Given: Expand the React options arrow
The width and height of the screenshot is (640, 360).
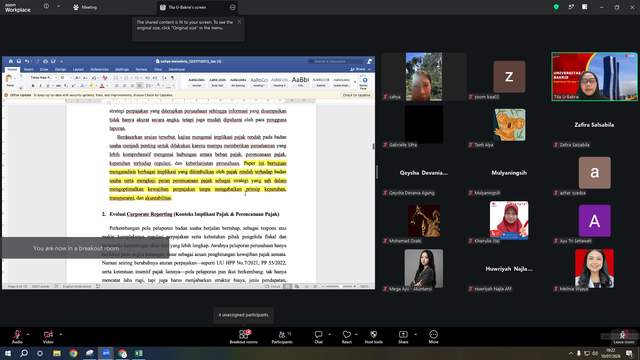Looking at the screenshot, I should pos(356,334).
